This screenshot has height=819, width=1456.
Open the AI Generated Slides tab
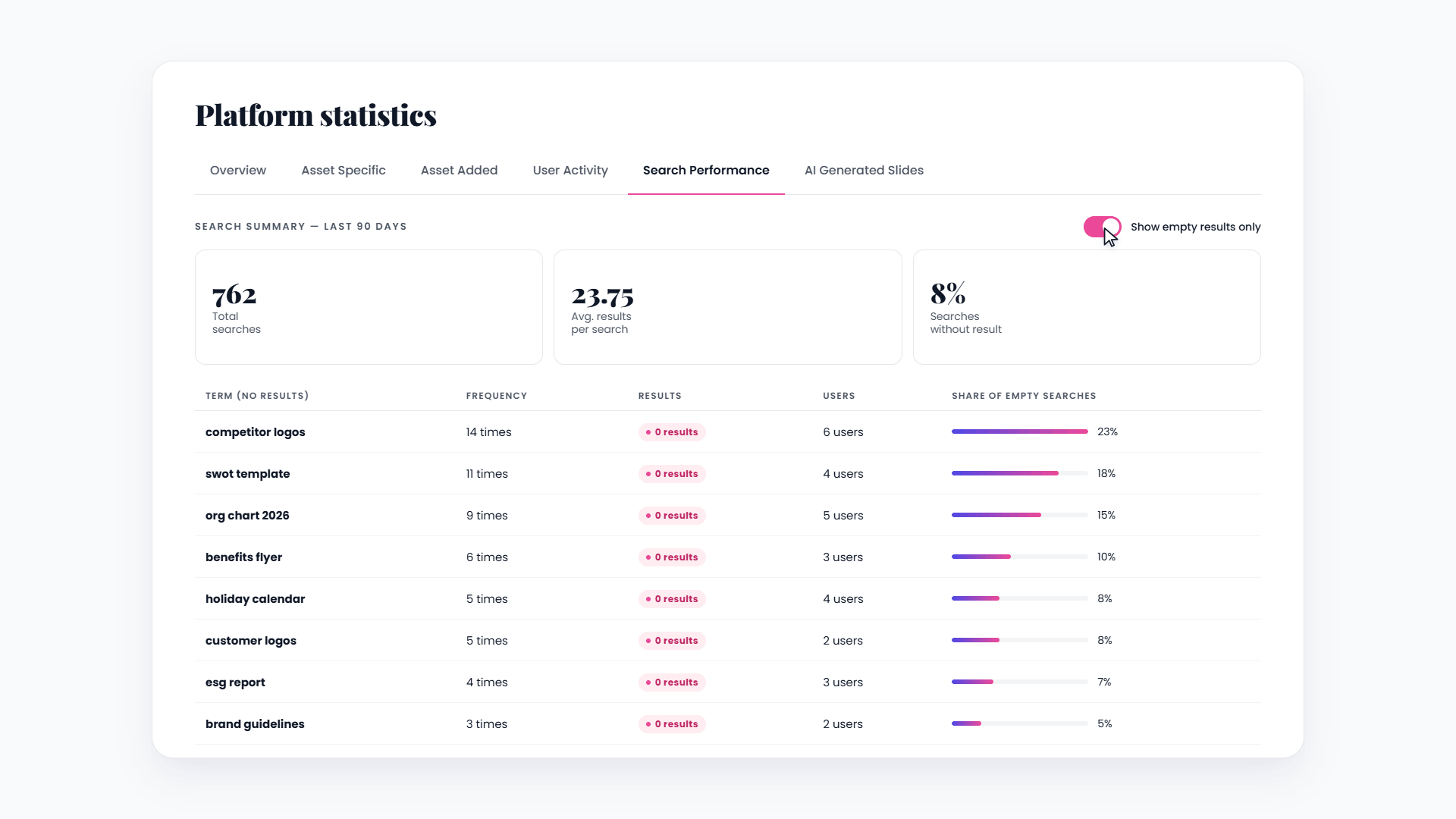click(864, 171)
